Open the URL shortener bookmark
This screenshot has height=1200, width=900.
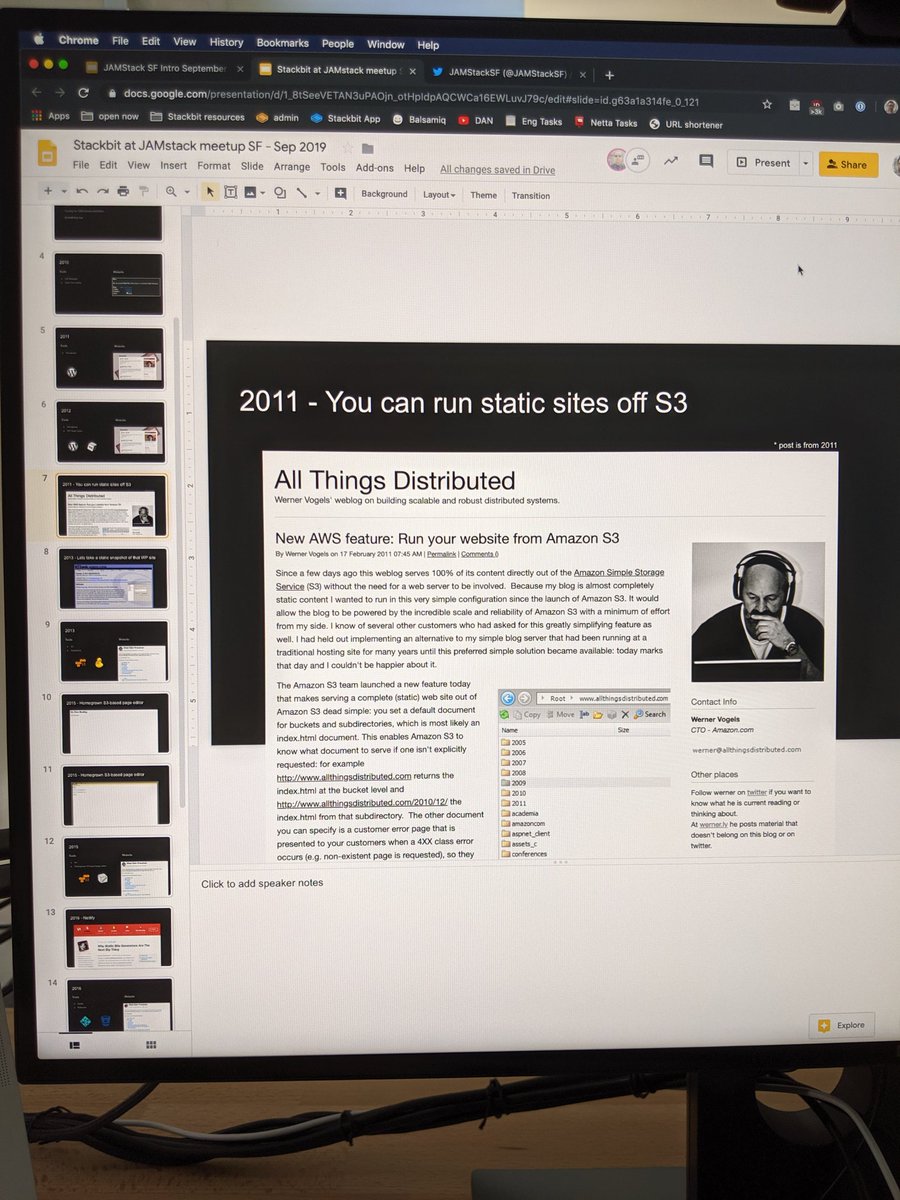(x=685, y=124)
